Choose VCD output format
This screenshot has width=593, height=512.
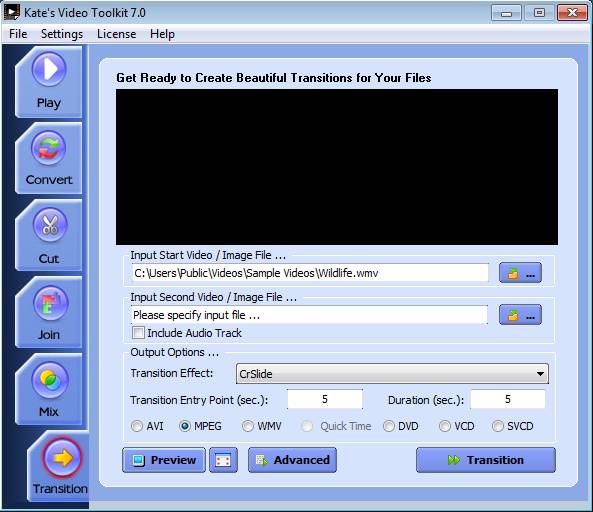point(445,426)
